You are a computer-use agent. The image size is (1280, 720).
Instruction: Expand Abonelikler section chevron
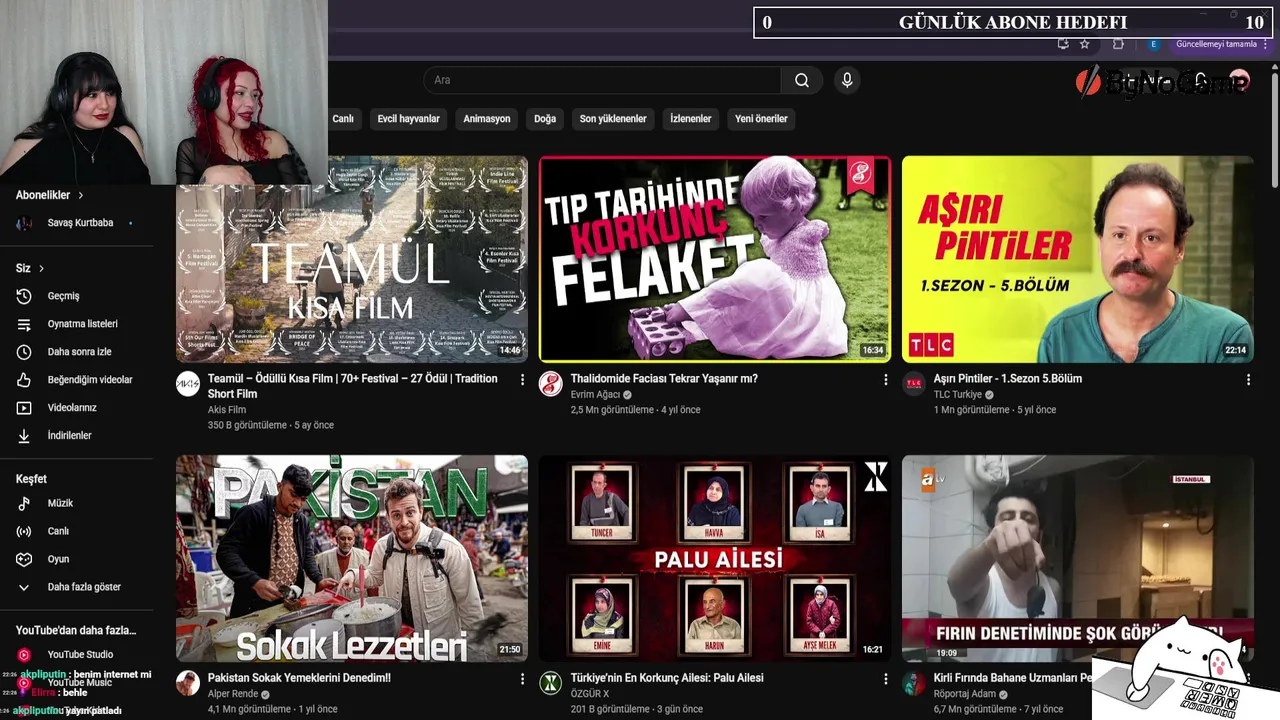(x=81, y=195)
